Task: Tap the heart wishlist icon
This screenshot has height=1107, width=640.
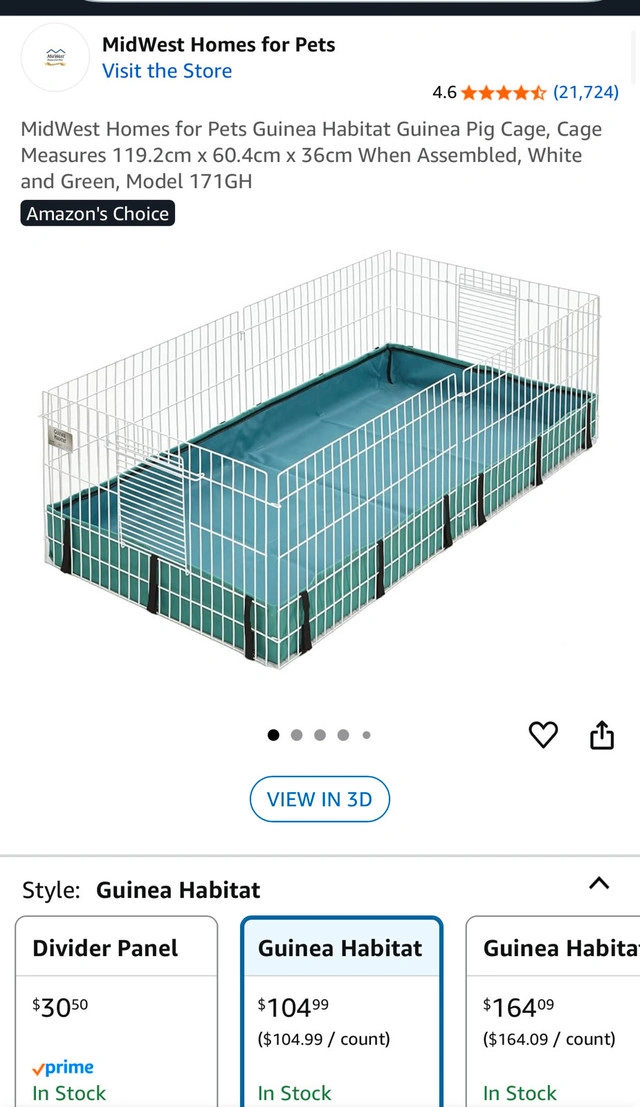Action: (x=543, y=735)
